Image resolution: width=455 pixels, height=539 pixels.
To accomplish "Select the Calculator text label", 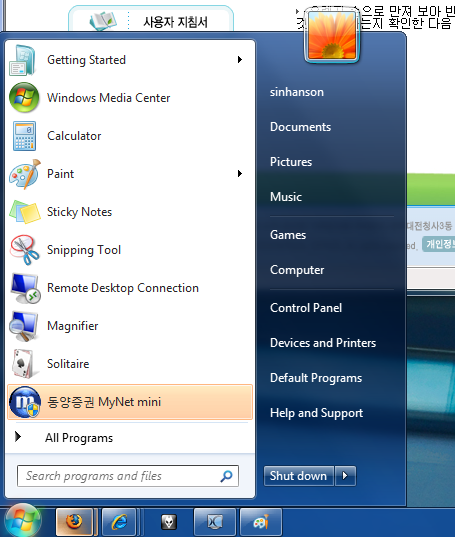I will 74,136.
